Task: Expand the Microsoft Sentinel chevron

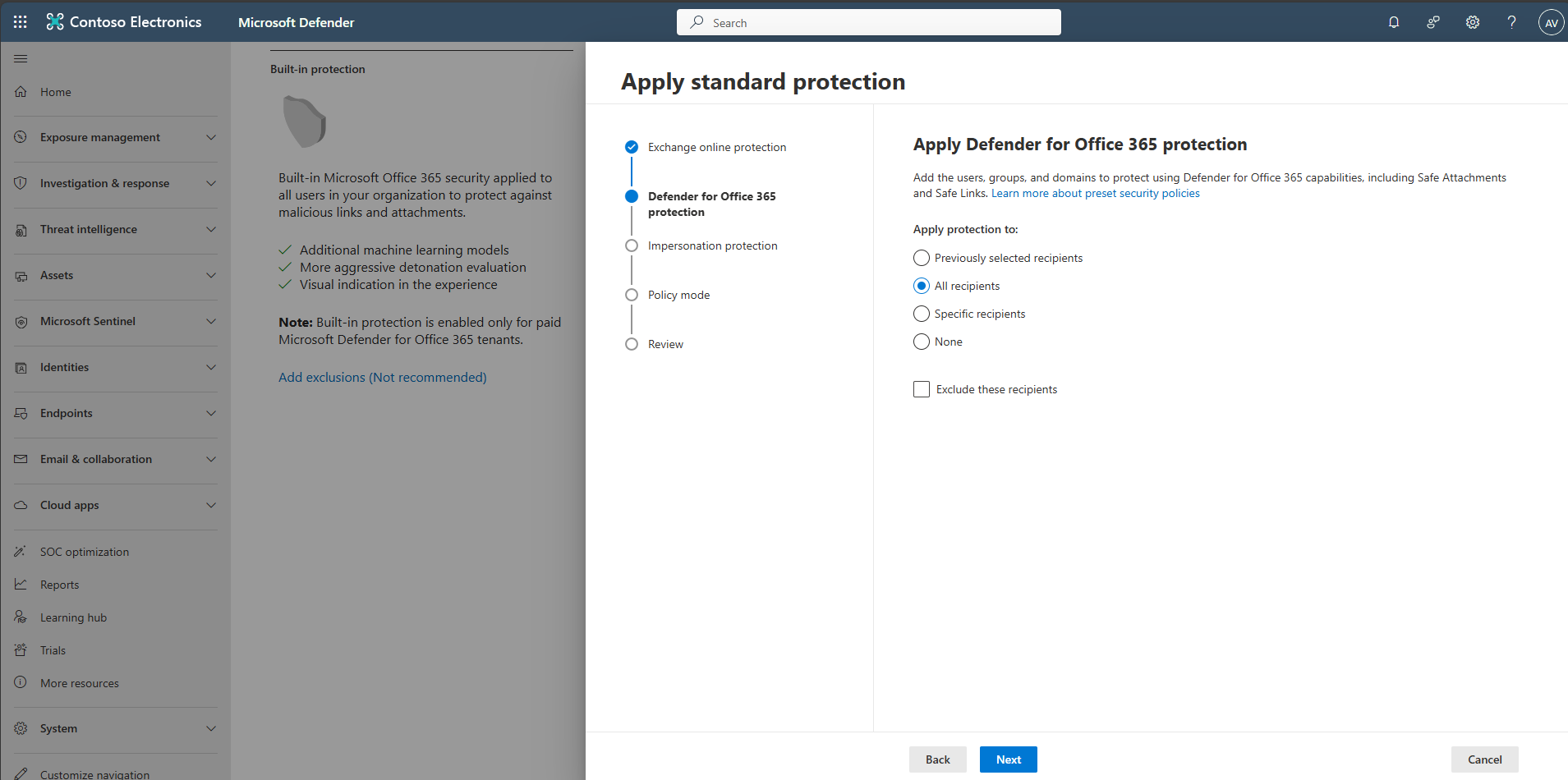Action: click(211, 321)
